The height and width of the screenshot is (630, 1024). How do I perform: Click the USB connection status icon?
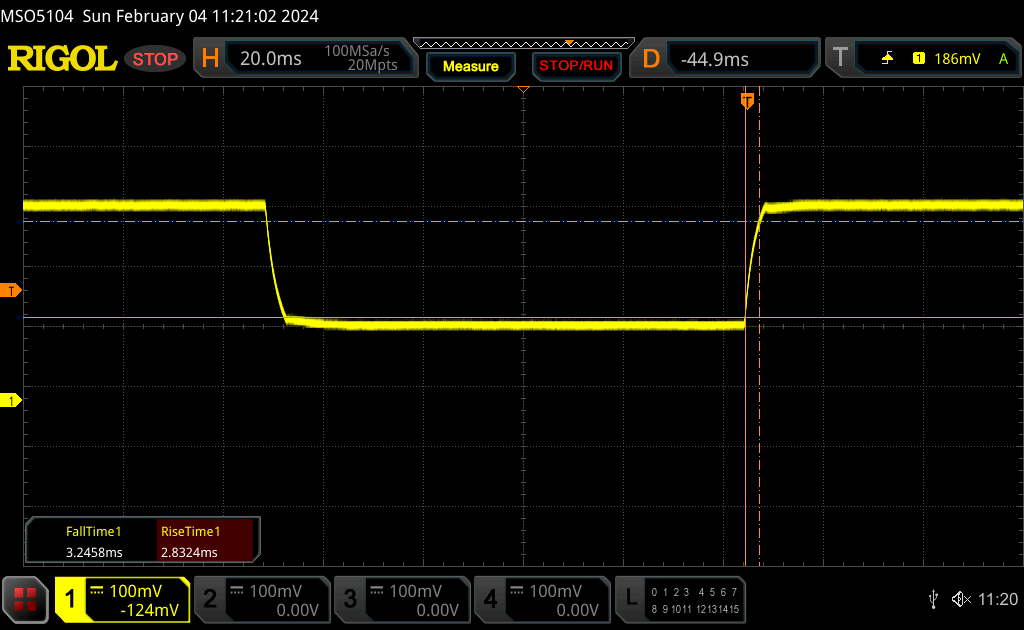(933, 599)
